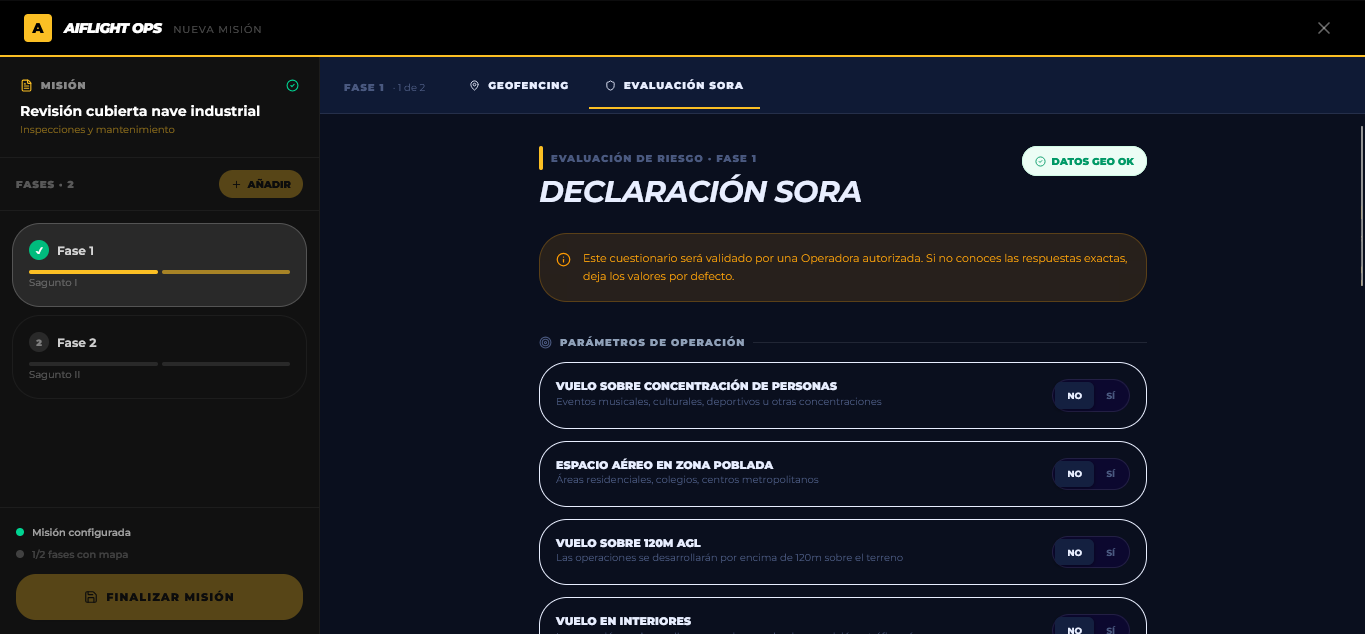Click Inspecciones y mantenimiento subtitle
This screenshot has height=634, width=1365.
(97, 130)
